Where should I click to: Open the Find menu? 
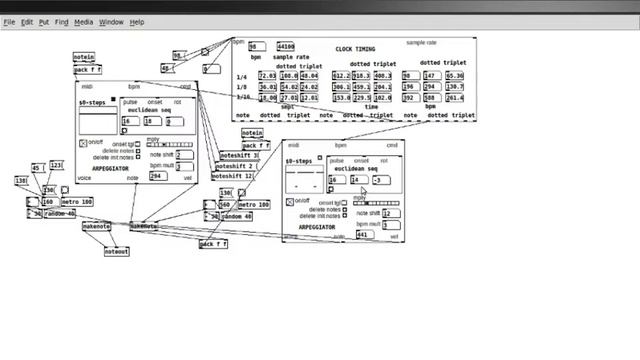coord(62,22)
